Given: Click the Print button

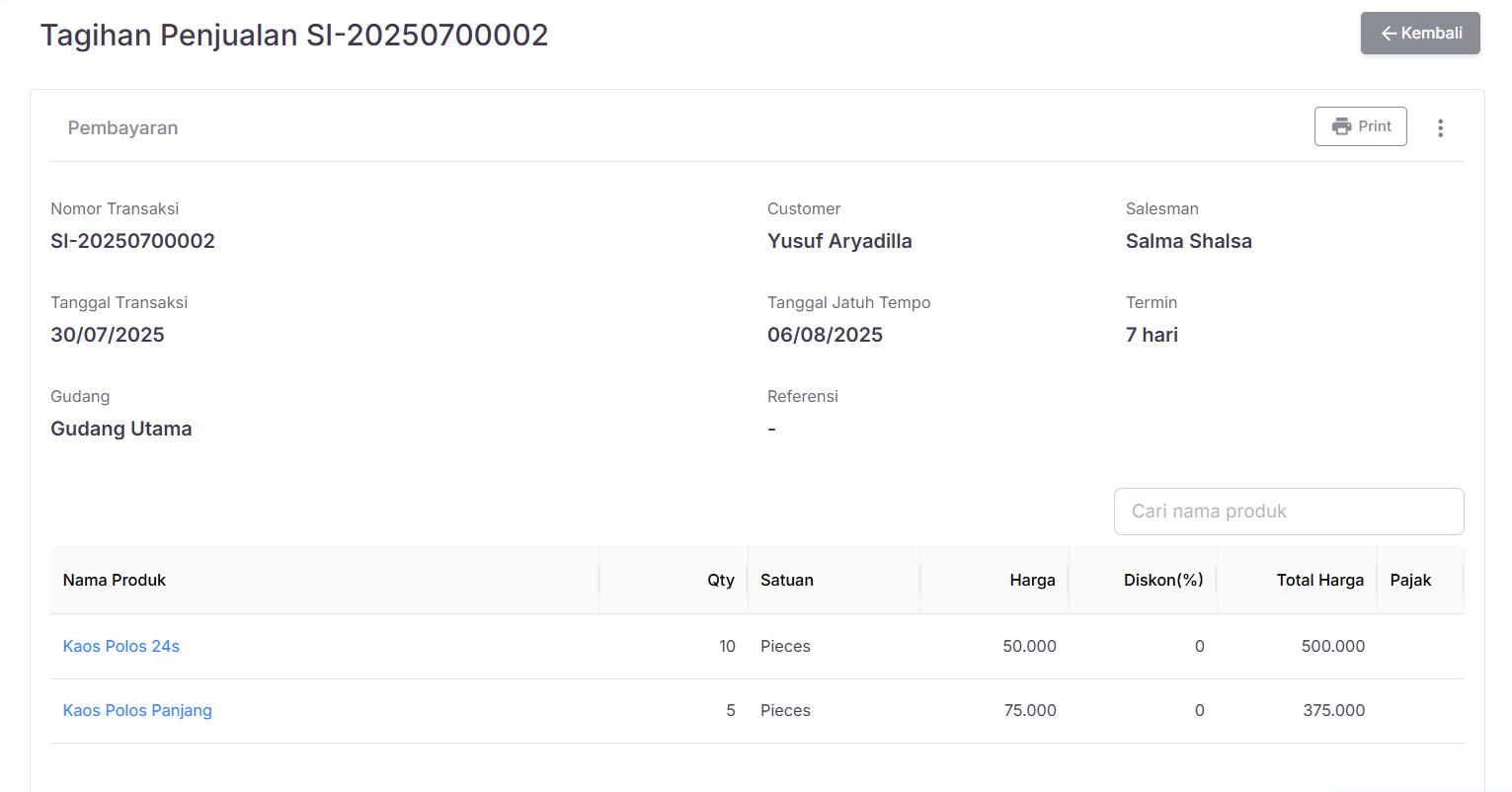Looking at the screenshot, I should [1361, 126].
